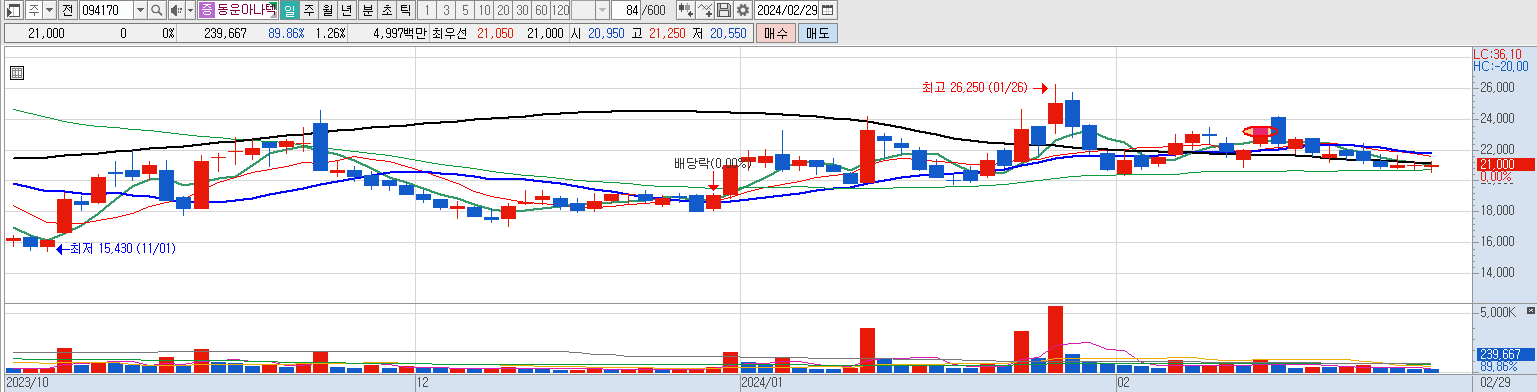Click the low price 20,550
The width and height of the screenshot is (1537, 392).
tap(728, 33)
